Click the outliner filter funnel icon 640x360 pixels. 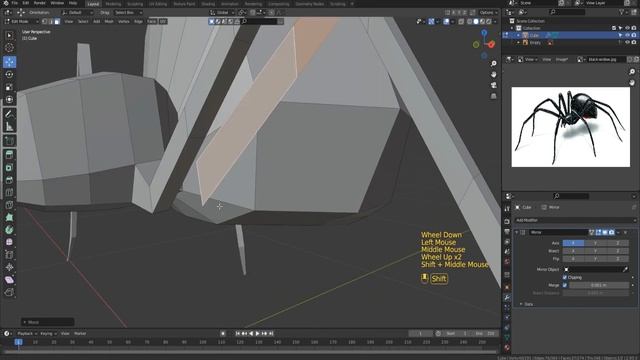click(x=622, y=12)
